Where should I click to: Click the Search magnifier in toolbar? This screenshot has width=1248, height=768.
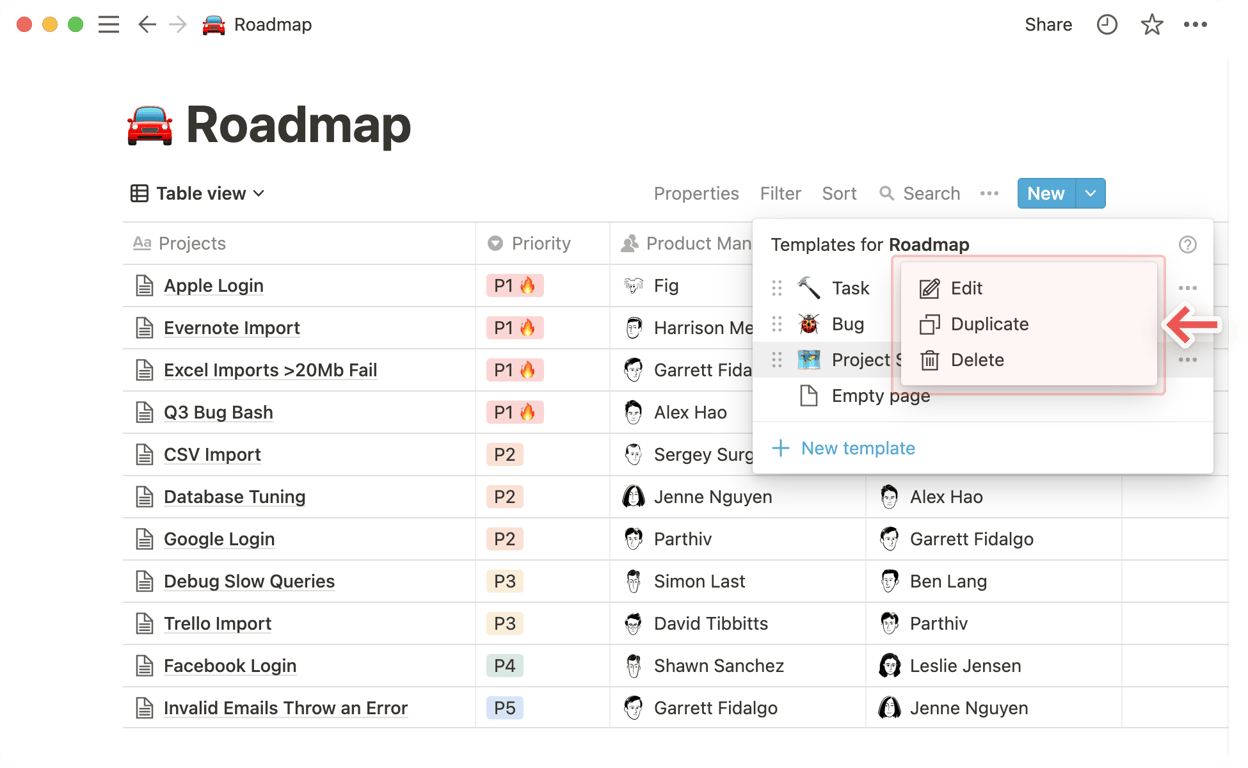pyautogui.click(x=886, y=194)
